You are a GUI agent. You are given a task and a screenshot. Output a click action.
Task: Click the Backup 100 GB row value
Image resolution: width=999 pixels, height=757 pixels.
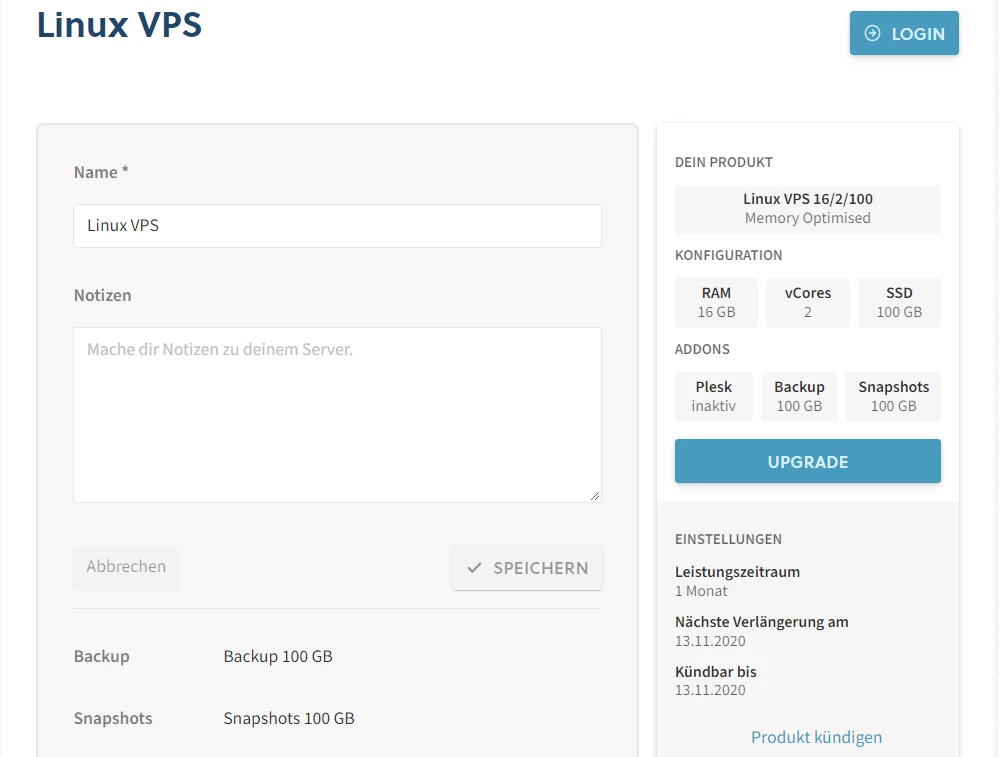[x=278, y=657]
